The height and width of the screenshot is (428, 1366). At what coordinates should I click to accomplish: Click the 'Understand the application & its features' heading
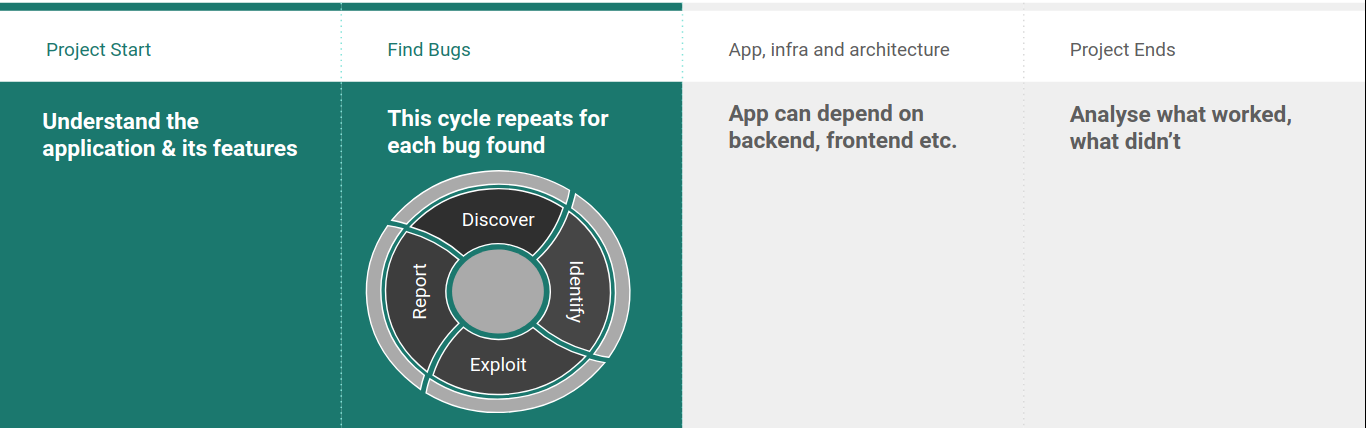[170, 135]
